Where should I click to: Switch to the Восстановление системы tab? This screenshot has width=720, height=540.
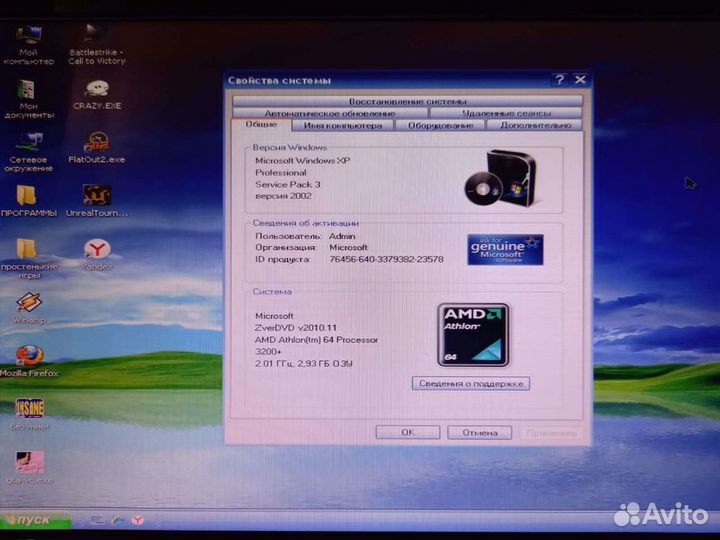(x=408, y=101)
